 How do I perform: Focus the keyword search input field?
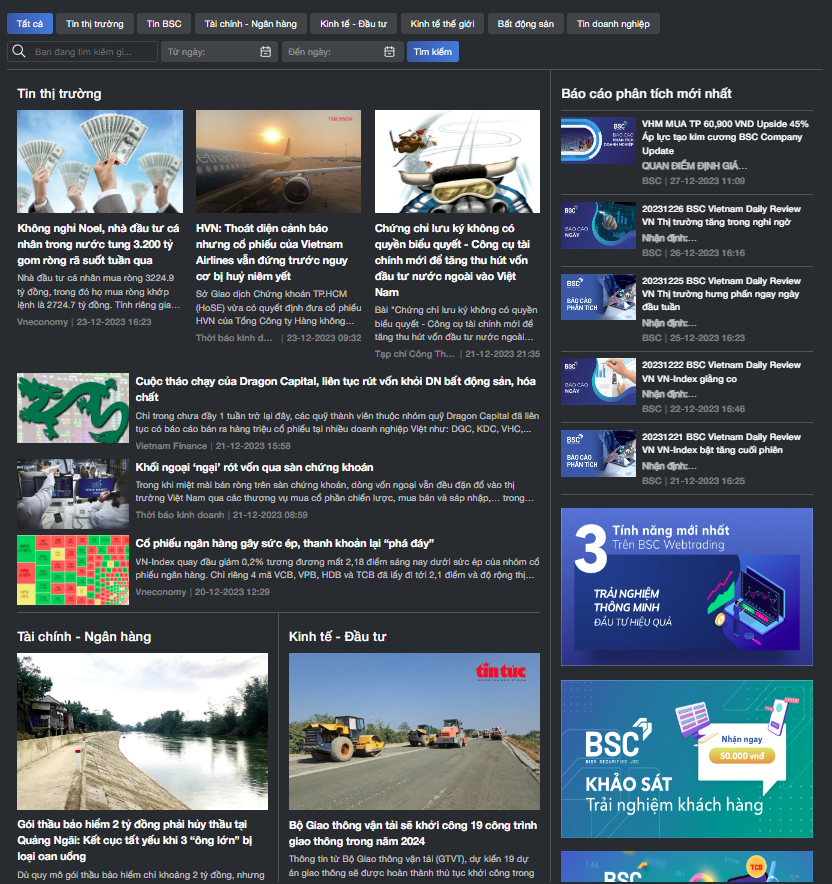pyautogui.click(x=83, y=51)
